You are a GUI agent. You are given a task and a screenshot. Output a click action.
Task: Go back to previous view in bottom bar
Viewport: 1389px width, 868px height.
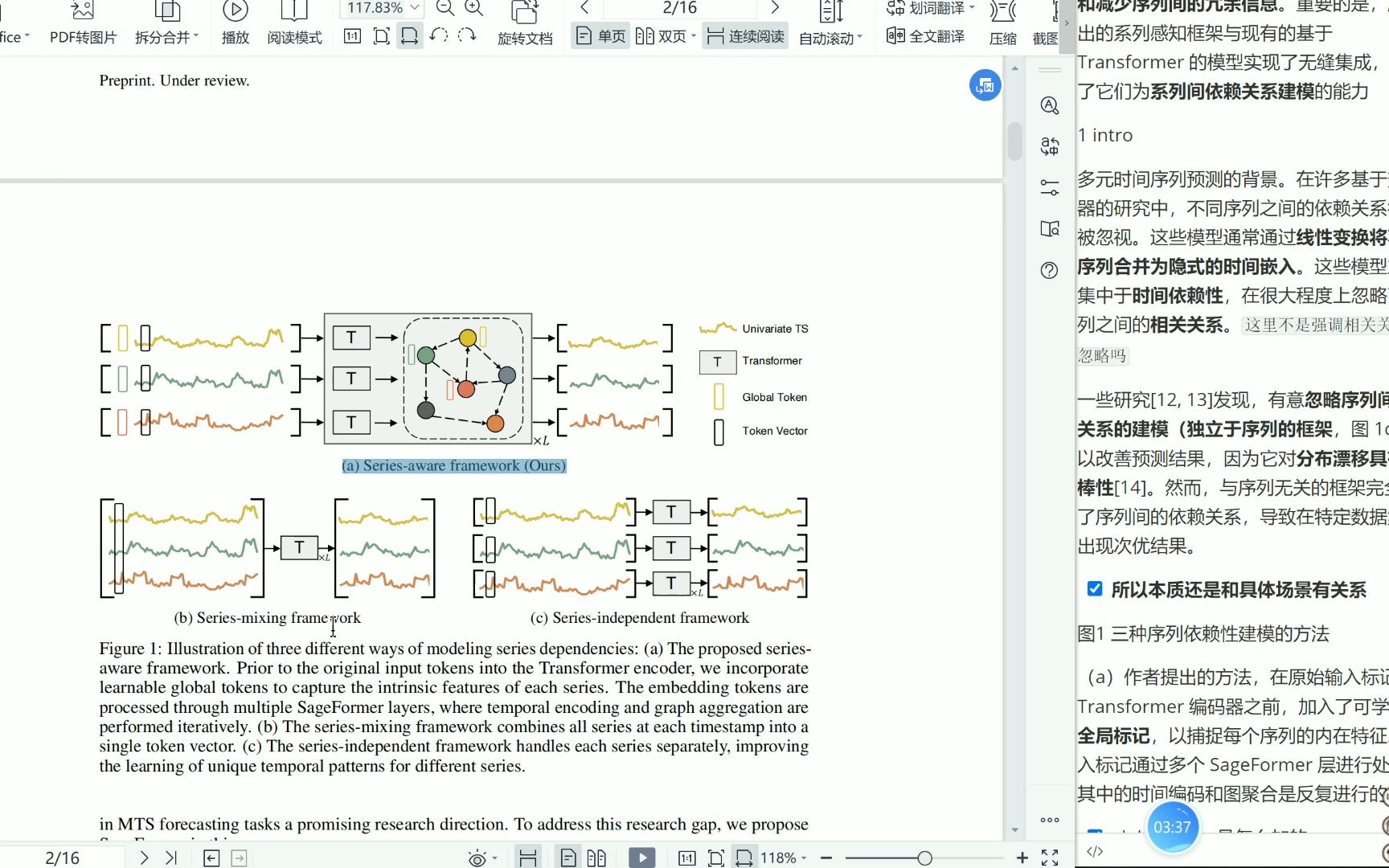211,858
